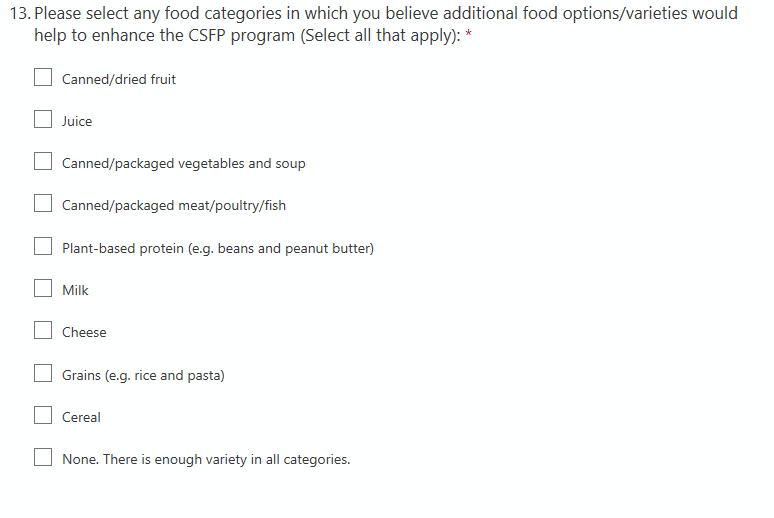Screen dimensions: 774x518
Task: Click the 'Cheese' option label
Action: (84, 333)
